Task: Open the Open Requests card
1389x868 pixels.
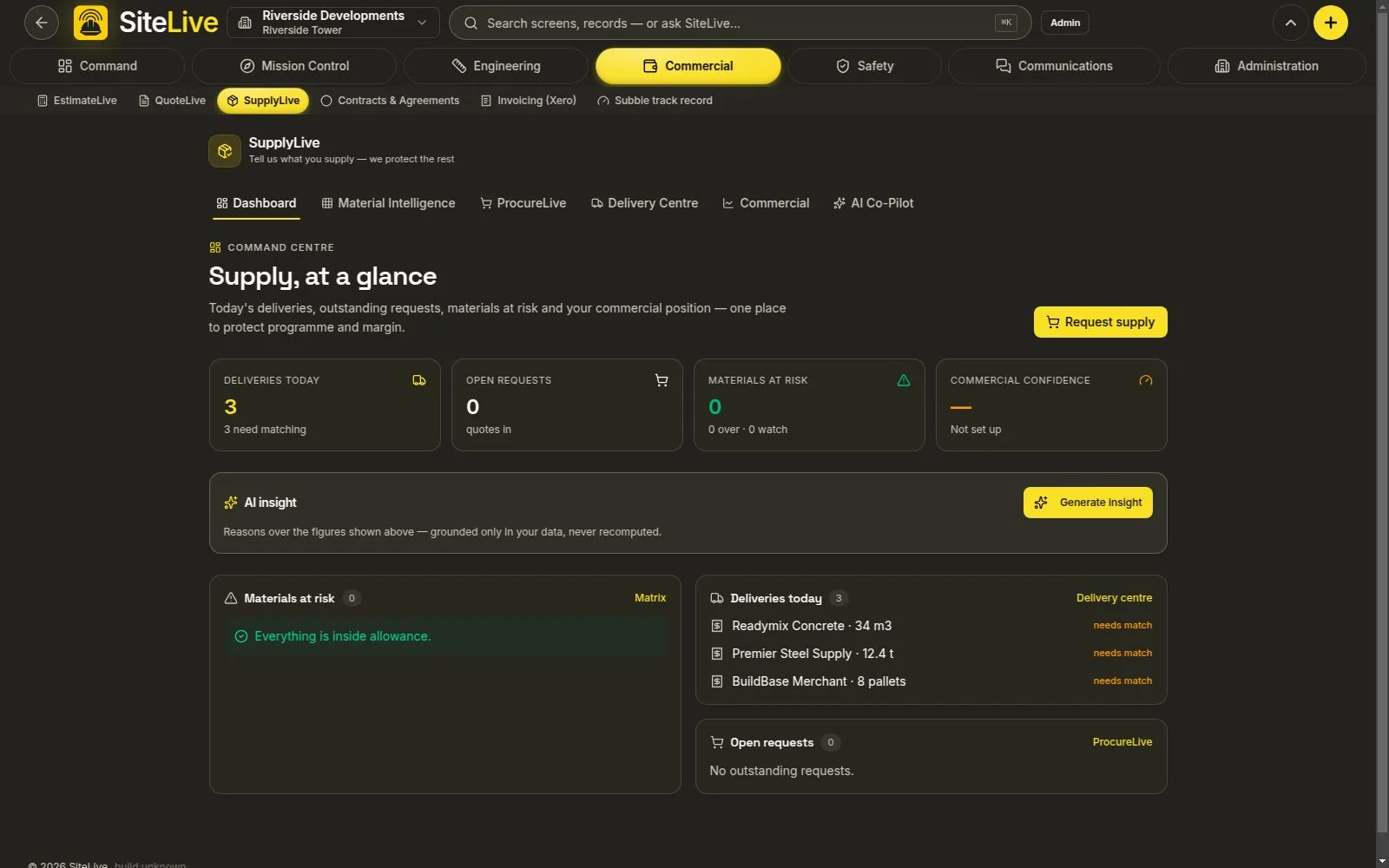Action: coord(567,405)
